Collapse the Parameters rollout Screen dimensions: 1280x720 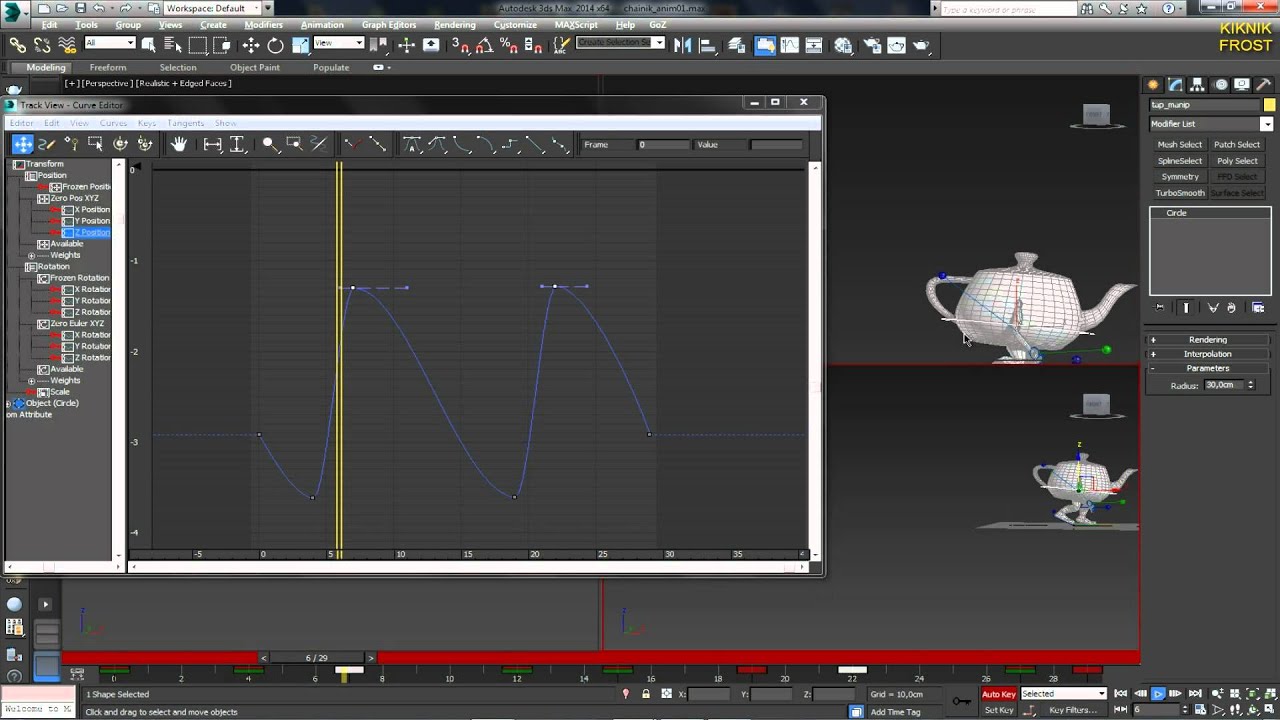click(1208, 368)
